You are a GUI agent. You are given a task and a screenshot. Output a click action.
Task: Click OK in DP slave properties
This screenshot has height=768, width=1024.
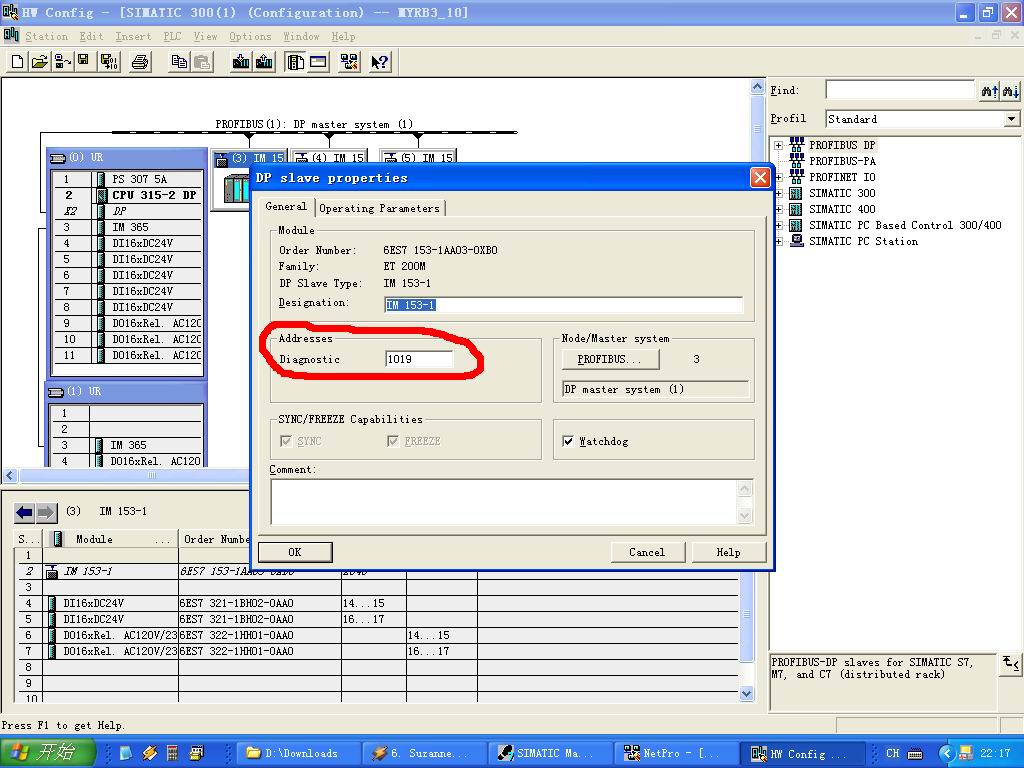point(295,552)
